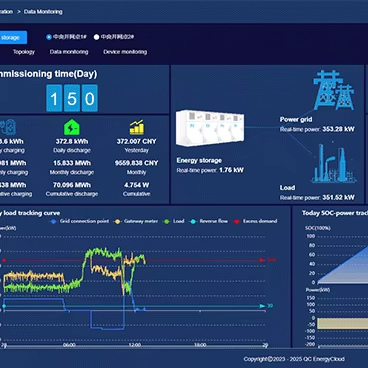Click the blue charging battery icon
This screenshot has width=368, height=368.
(8, 127)
